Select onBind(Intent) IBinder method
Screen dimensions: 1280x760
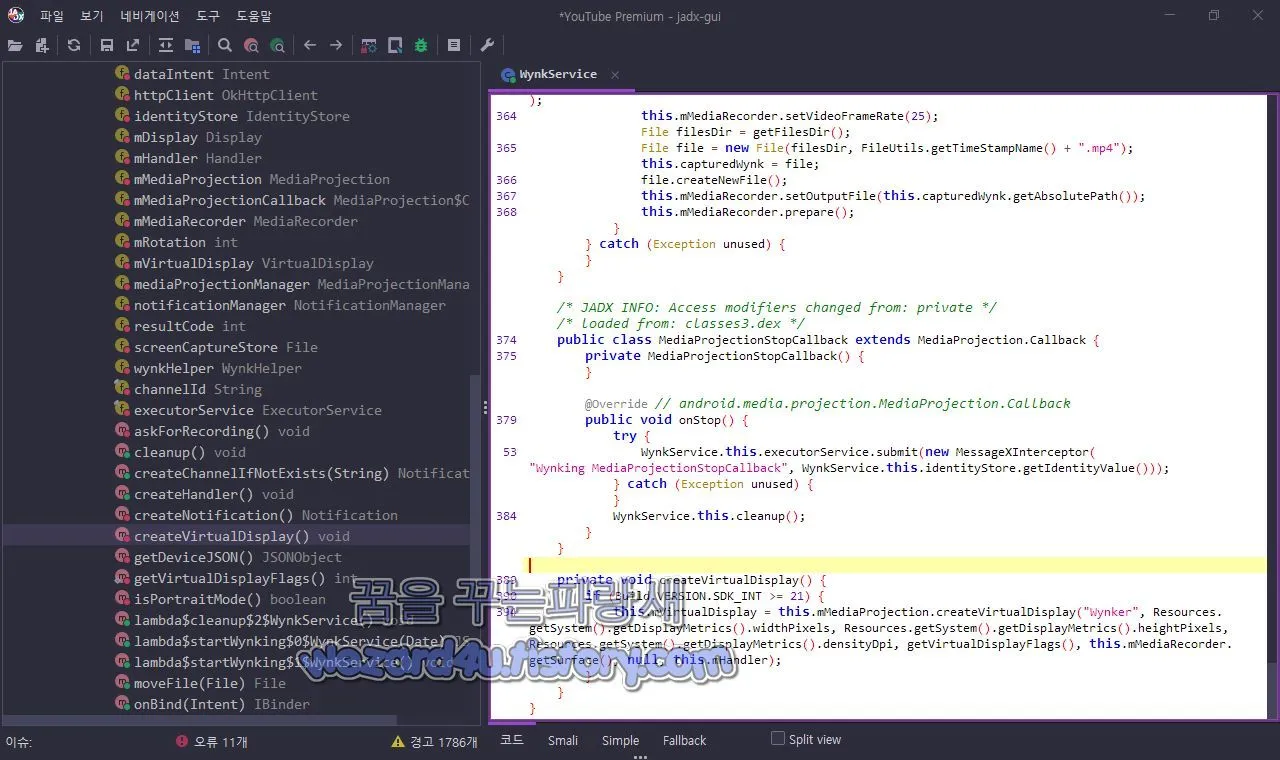(x=212, y=704)
